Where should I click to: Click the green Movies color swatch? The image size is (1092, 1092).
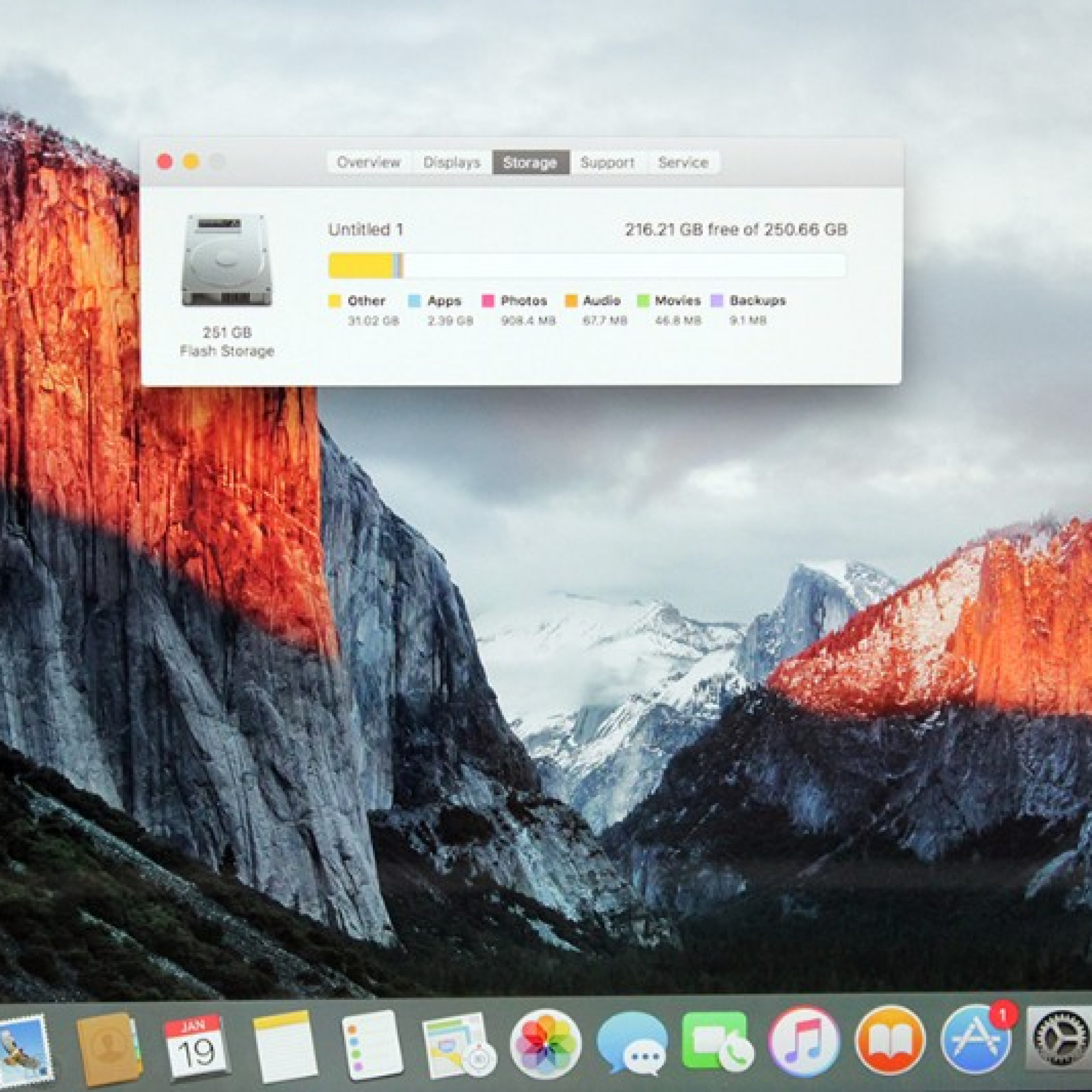pyautogui.click(x=643, y=301)
